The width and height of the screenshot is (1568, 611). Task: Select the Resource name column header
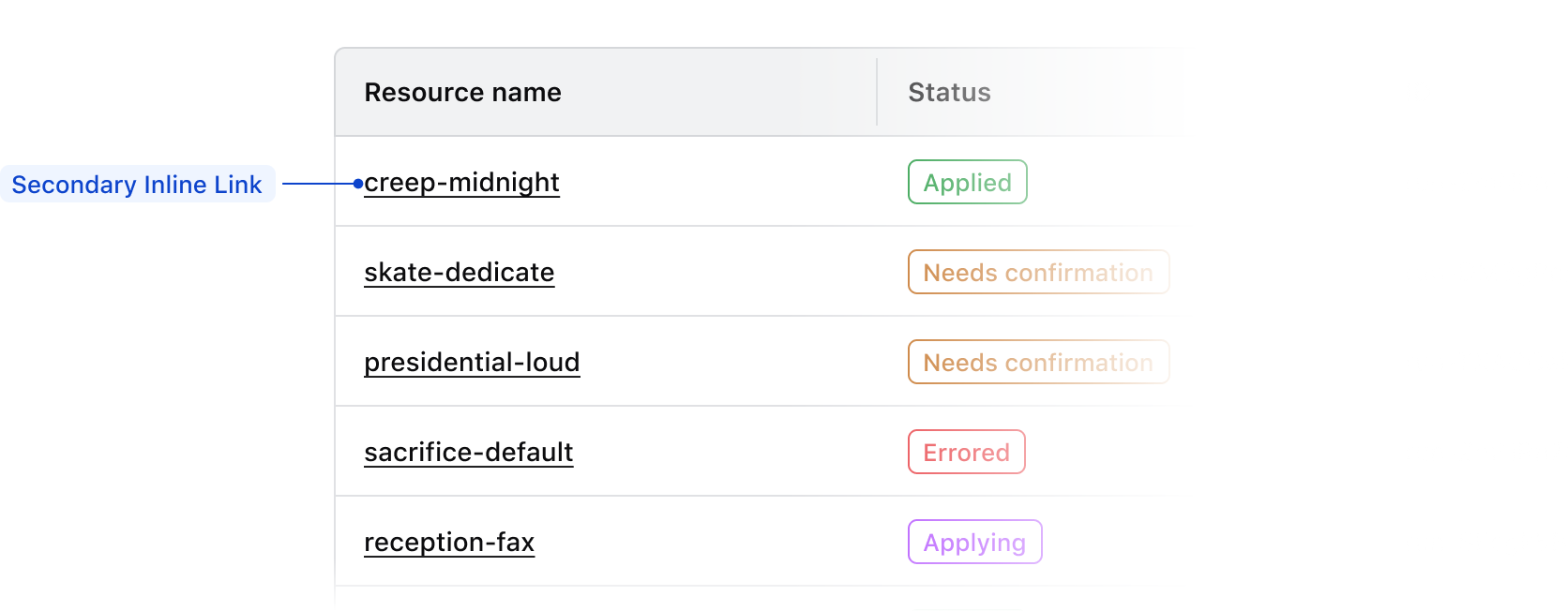(x=463, y=92)
